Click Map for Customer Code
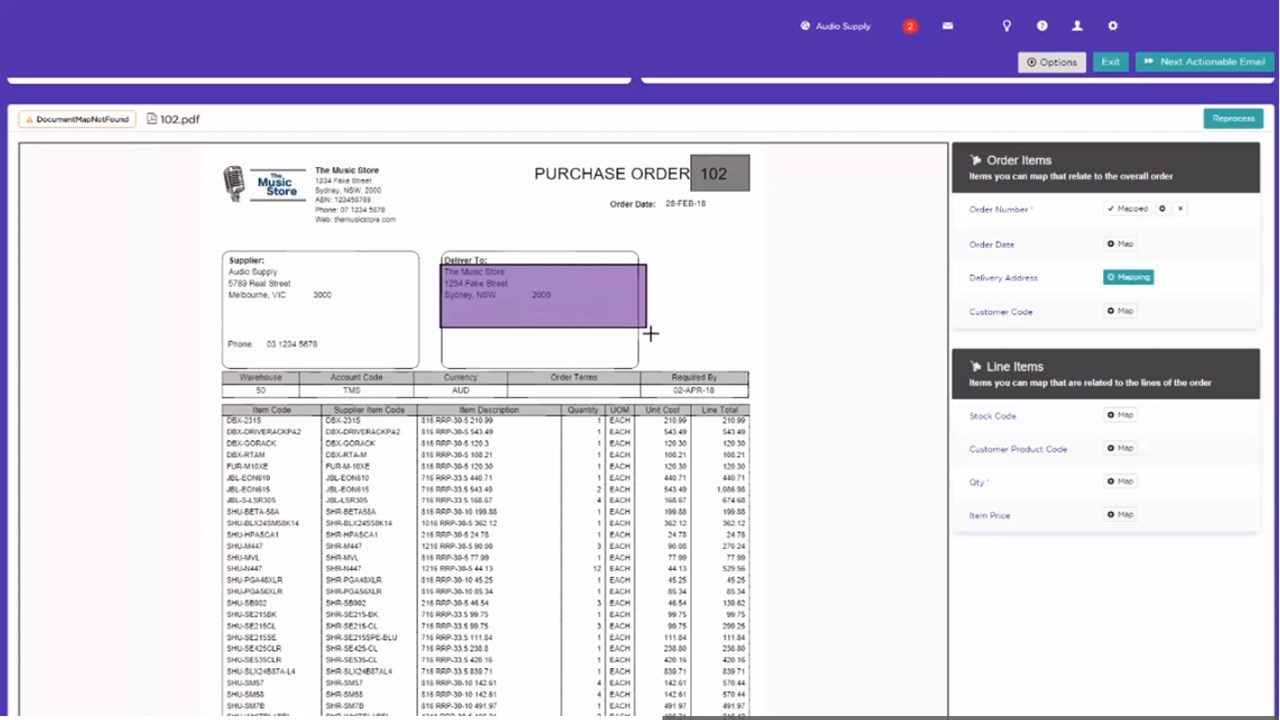 tap(1120, 311)
